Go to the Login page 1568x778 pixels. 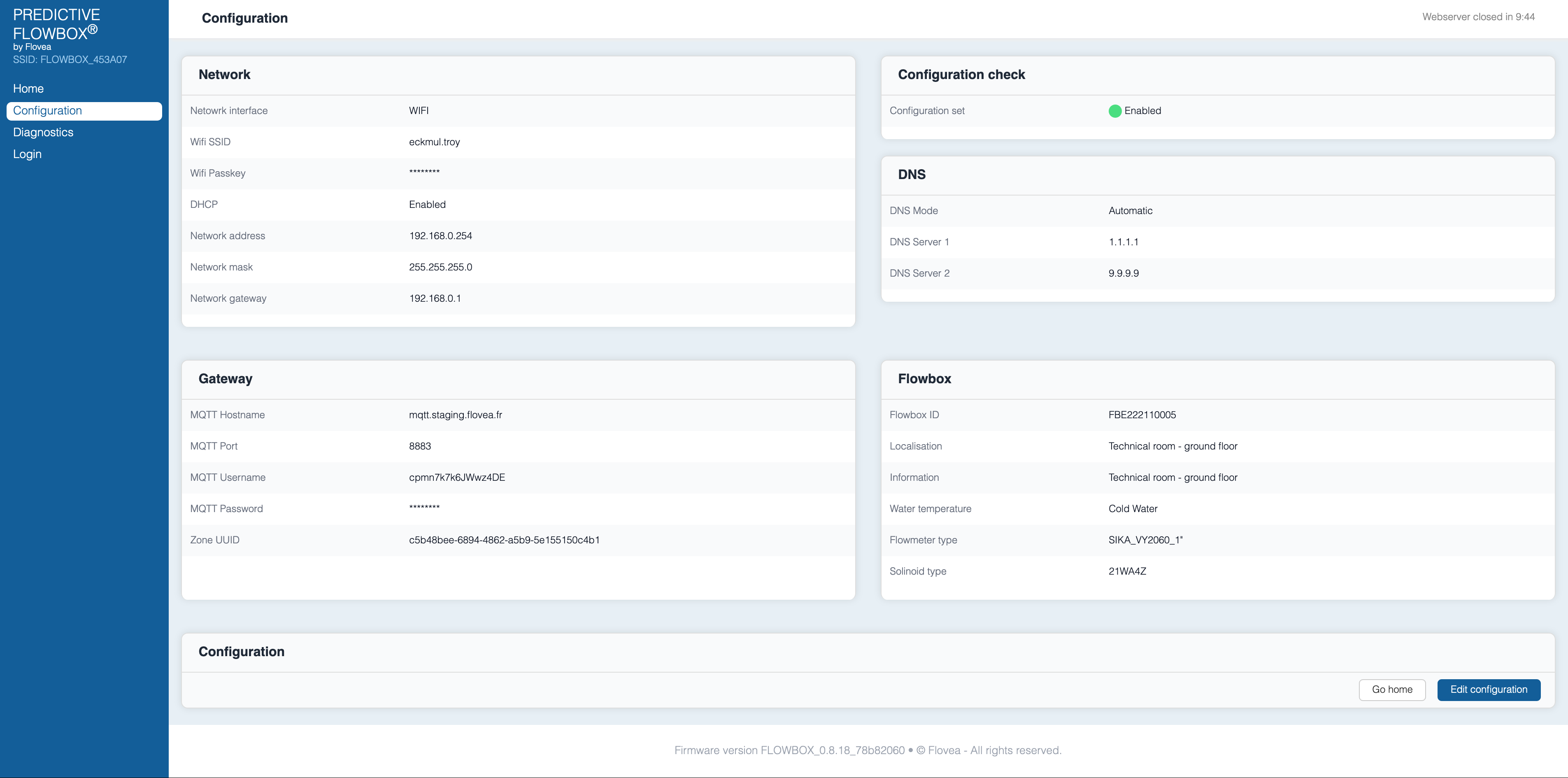tap(28, 155)
